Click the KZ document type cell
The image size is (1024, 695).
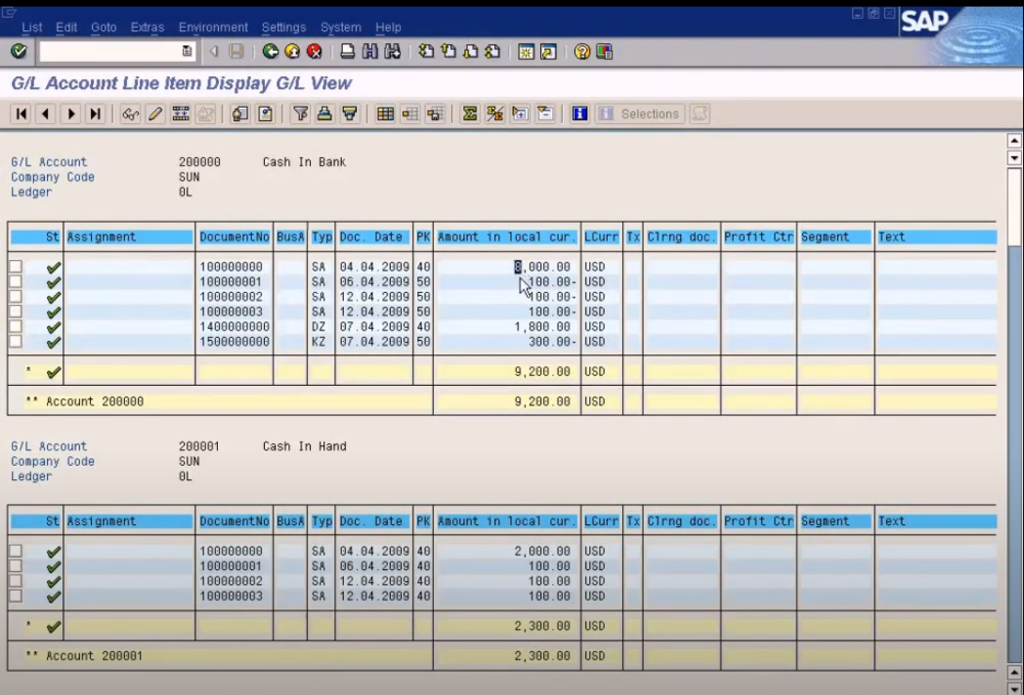click(x=321, y=342)
